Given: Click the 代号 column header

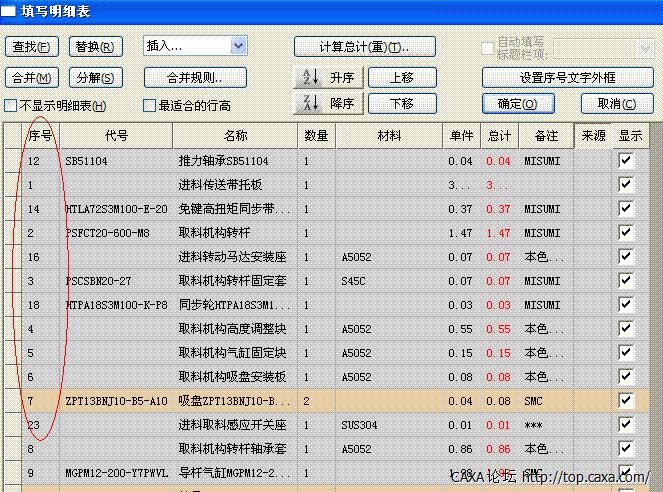Looking at the screenshot, I should (x=116, y=136).
